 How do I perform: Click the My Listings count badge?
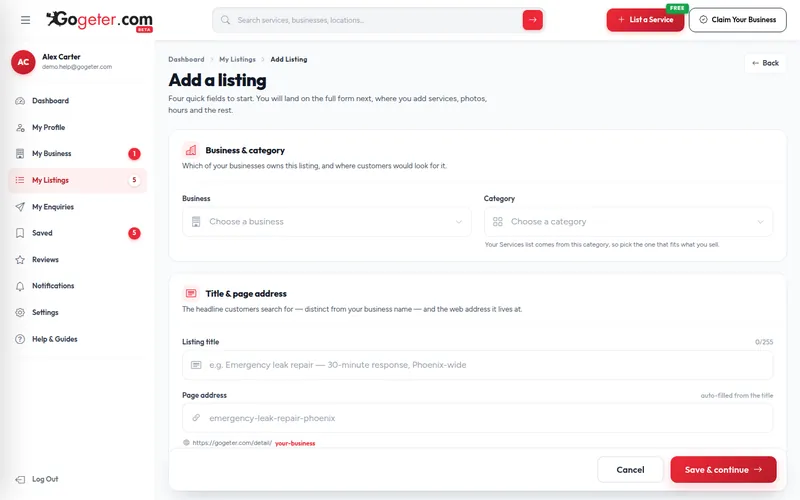tap(134, 180)
